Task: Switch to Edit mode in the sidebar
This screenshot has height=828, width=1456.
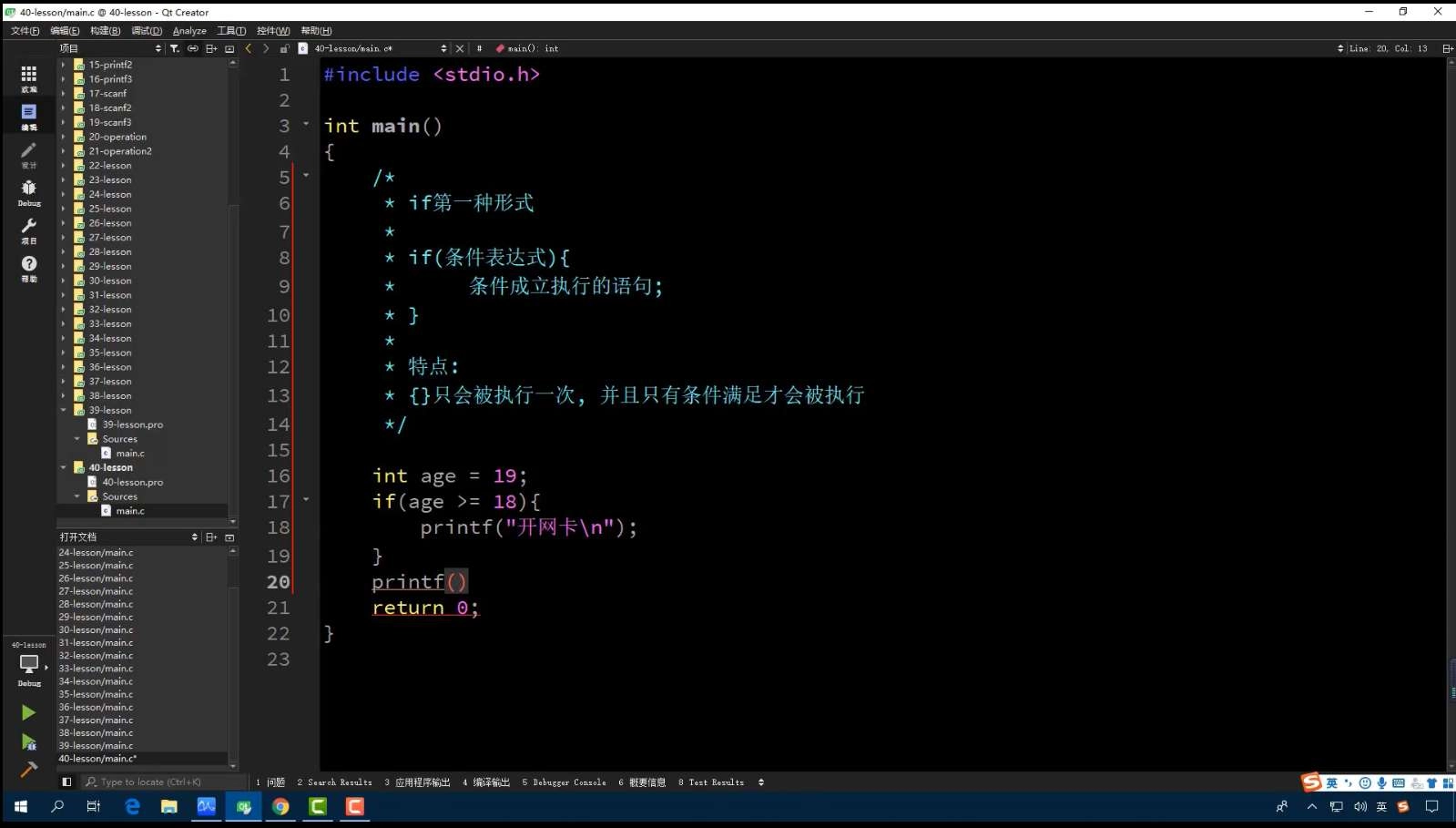Action: 29,118
